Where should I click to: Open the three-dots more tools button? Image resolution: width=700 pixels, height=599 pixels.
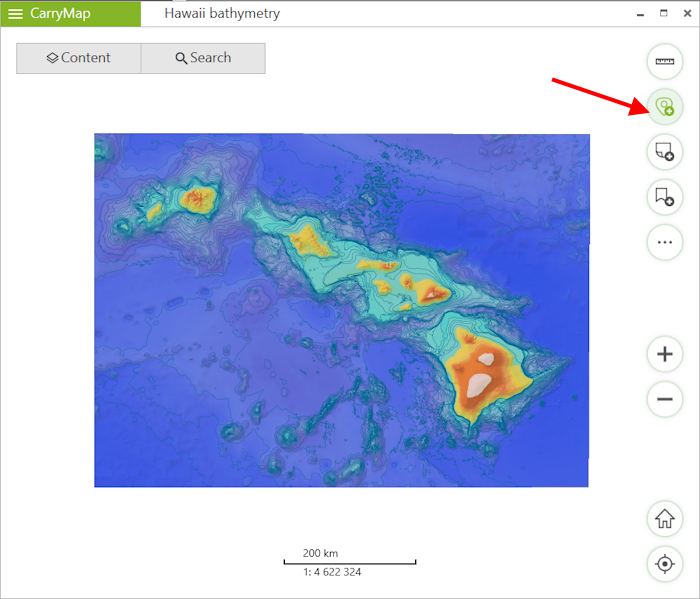pos(664,242)
